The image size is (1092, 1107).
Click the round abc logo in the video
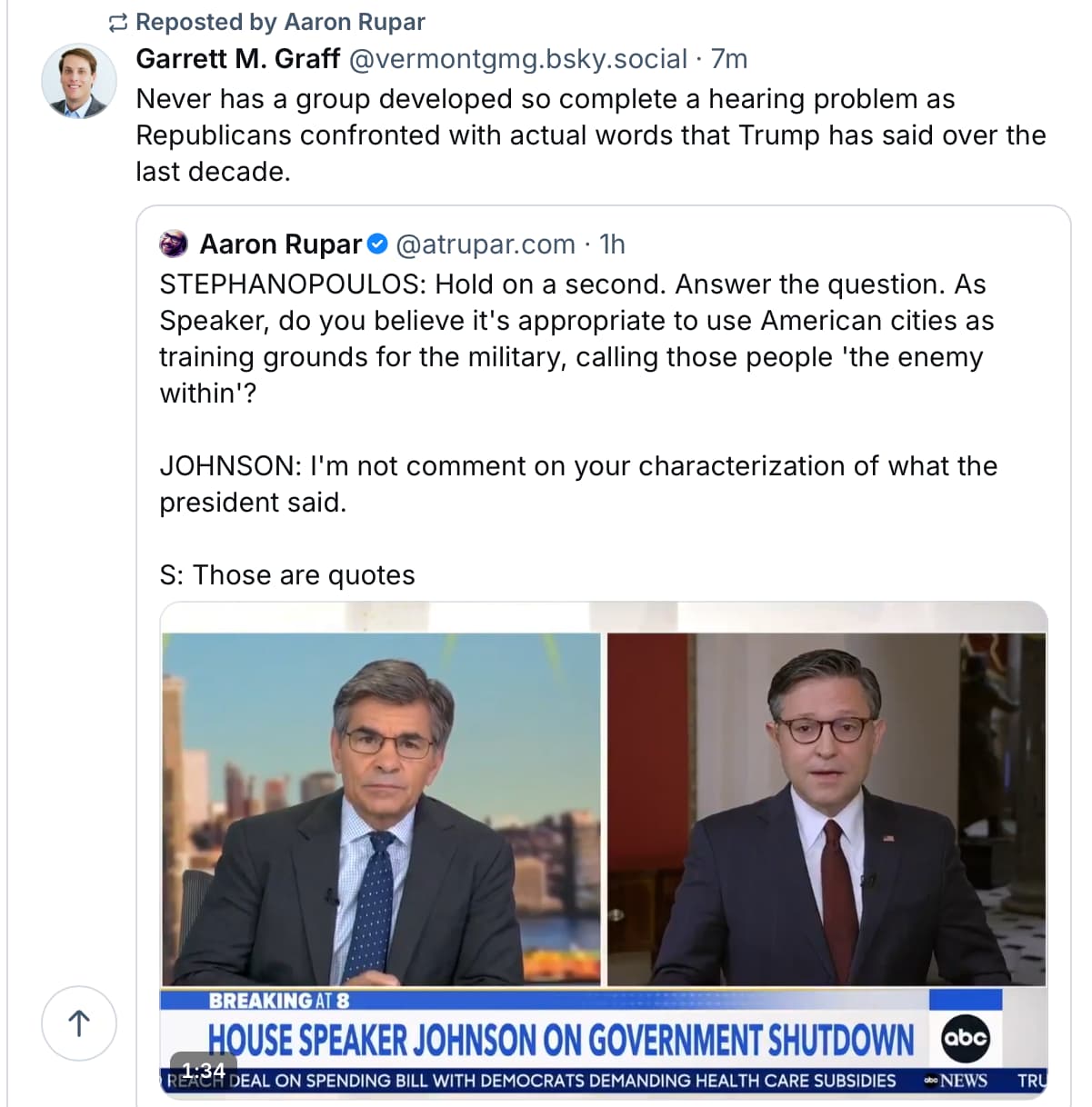tap(965, 1037)
